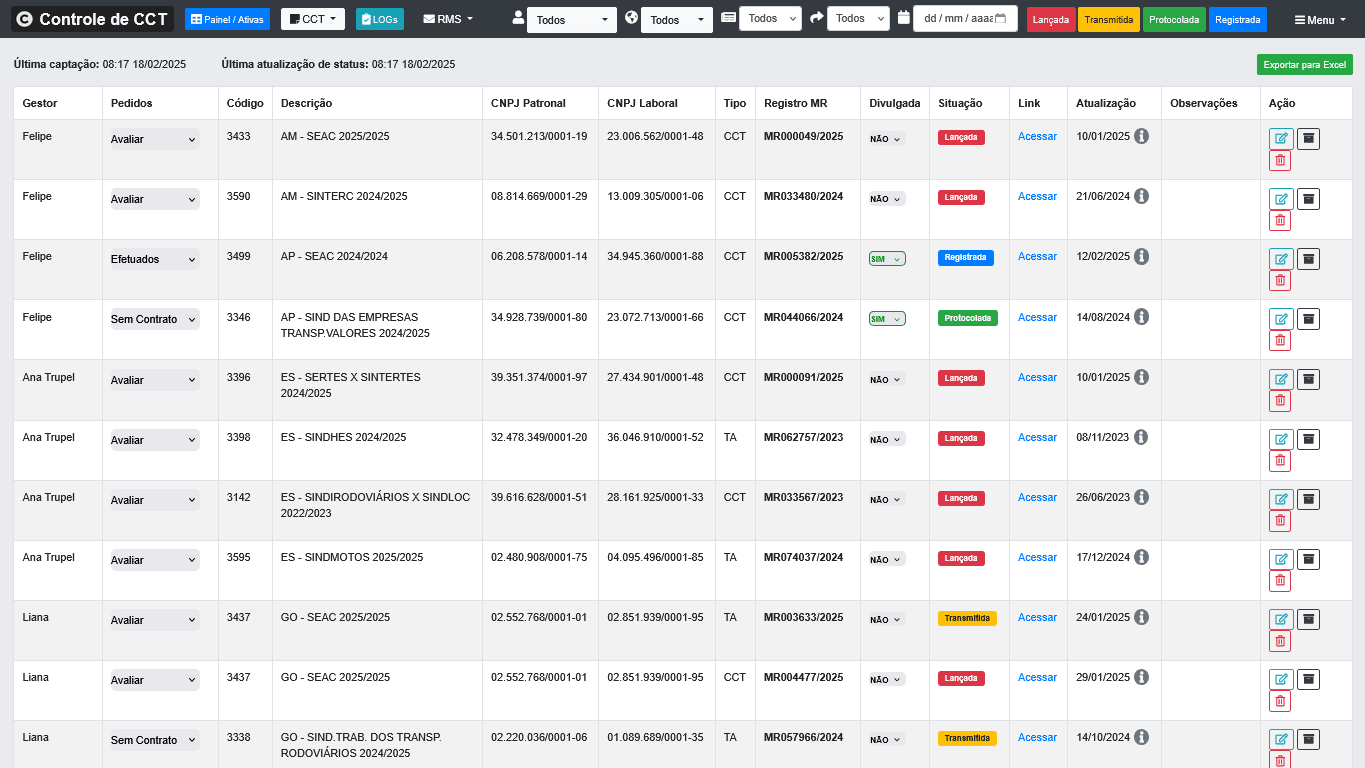Delete the AP - SEAC 2024/2024 row
Screen dimensions: 1365x768
[x=1280, y=280]
